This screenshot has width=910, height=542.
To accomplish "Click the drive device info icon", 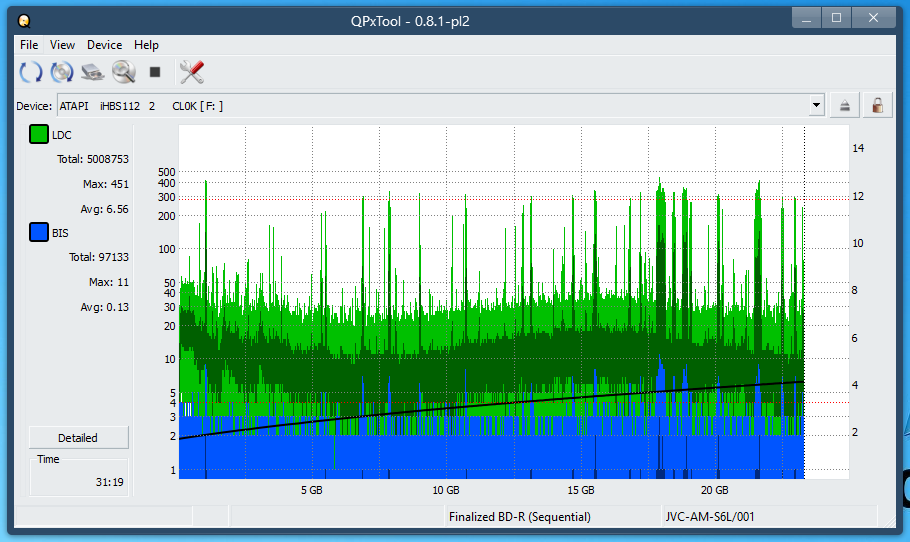I will (93, 72).
